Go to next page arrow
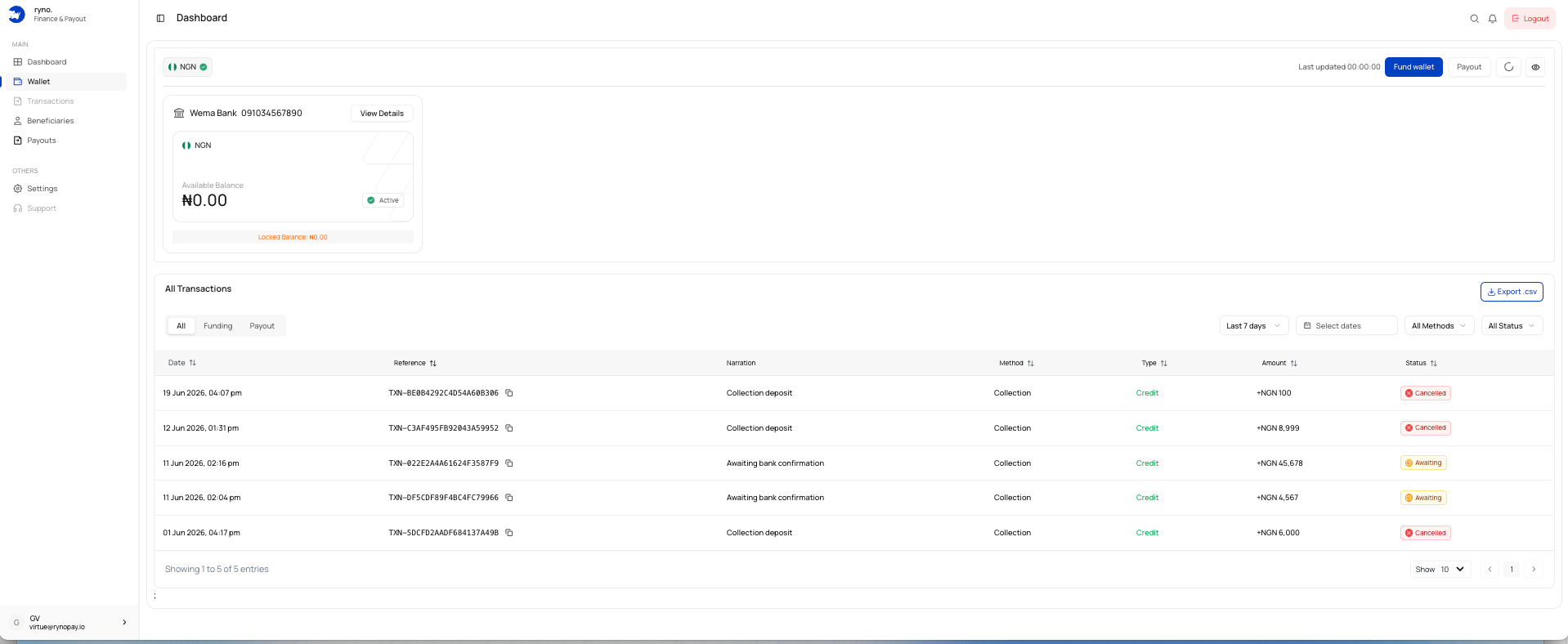This screenshot has height=644, width=1568. (1534, 570)
